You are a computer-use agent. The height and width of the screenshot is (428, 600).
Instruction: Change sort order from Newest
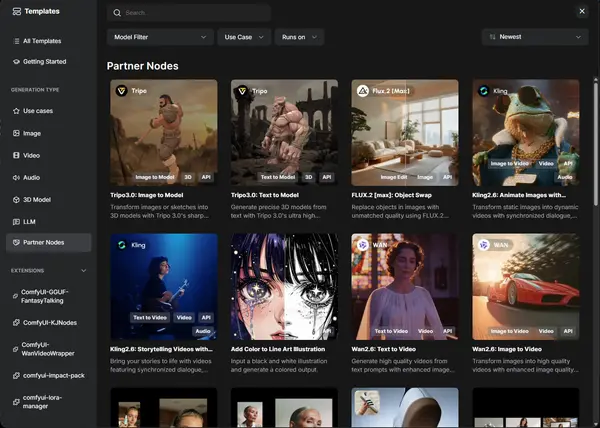(x=535, y=37)
